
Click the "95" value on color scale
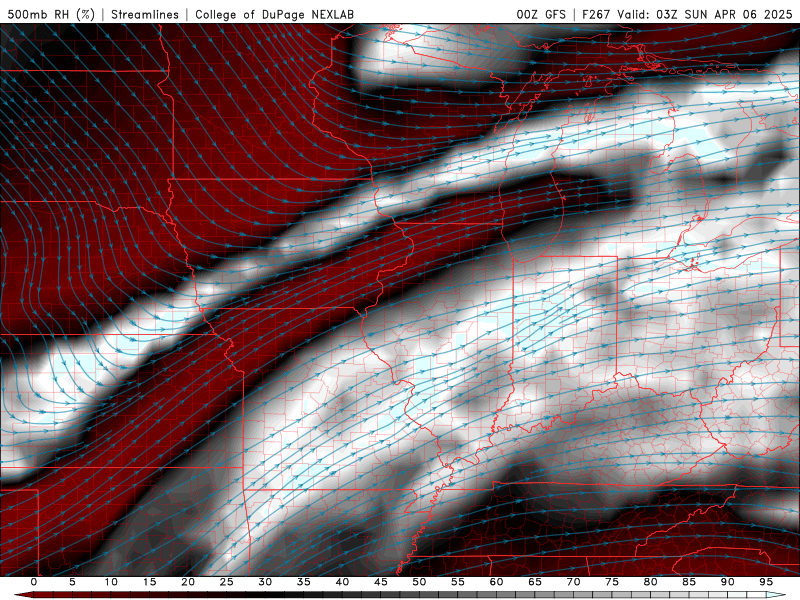(766, 582)
